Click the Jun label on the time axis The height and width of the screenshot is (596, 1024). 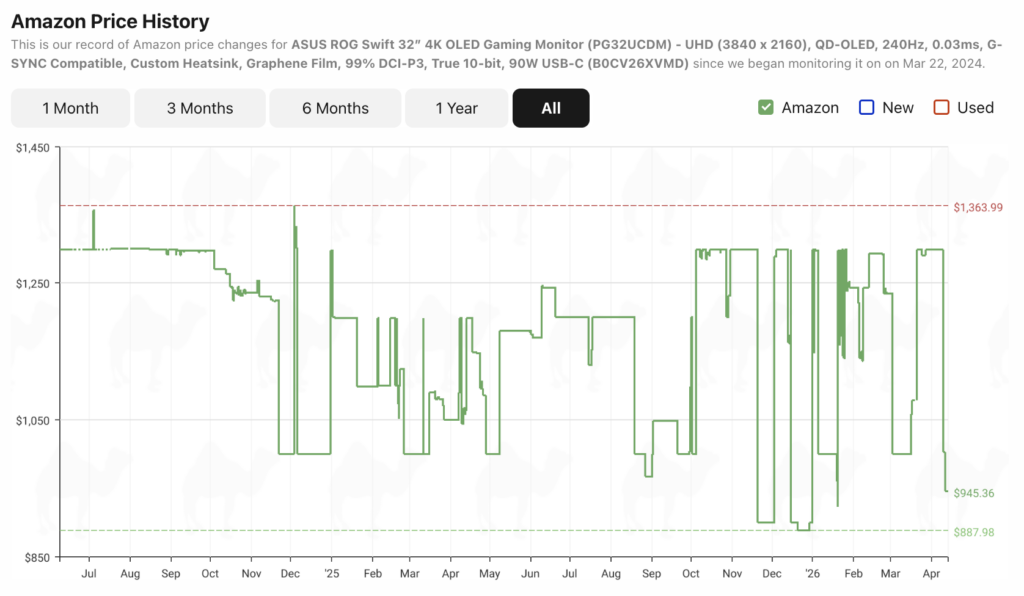(x=530, y=575)
